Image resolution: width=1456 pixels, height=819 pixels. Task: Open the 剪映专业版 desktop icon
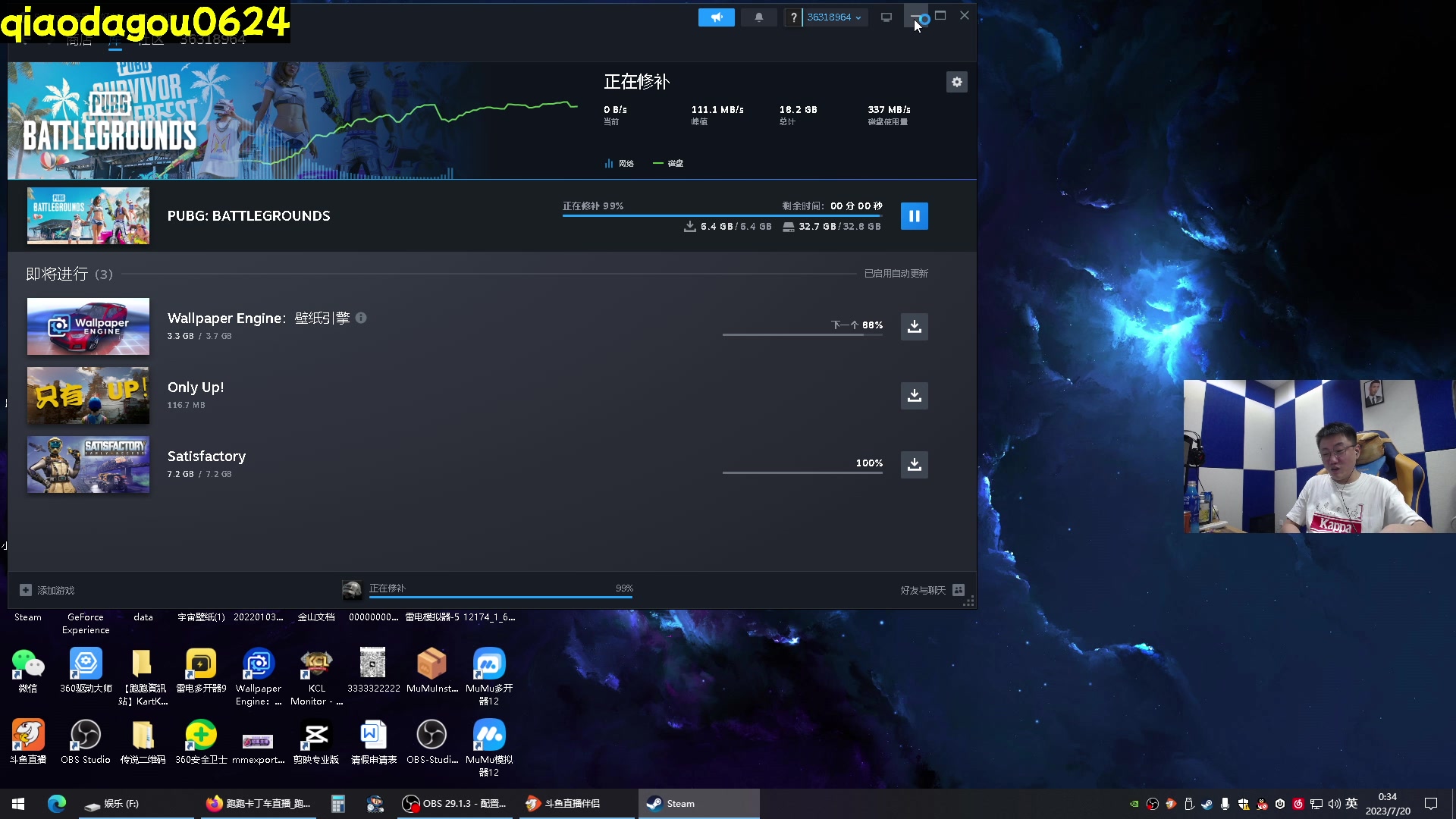point(316,742)
